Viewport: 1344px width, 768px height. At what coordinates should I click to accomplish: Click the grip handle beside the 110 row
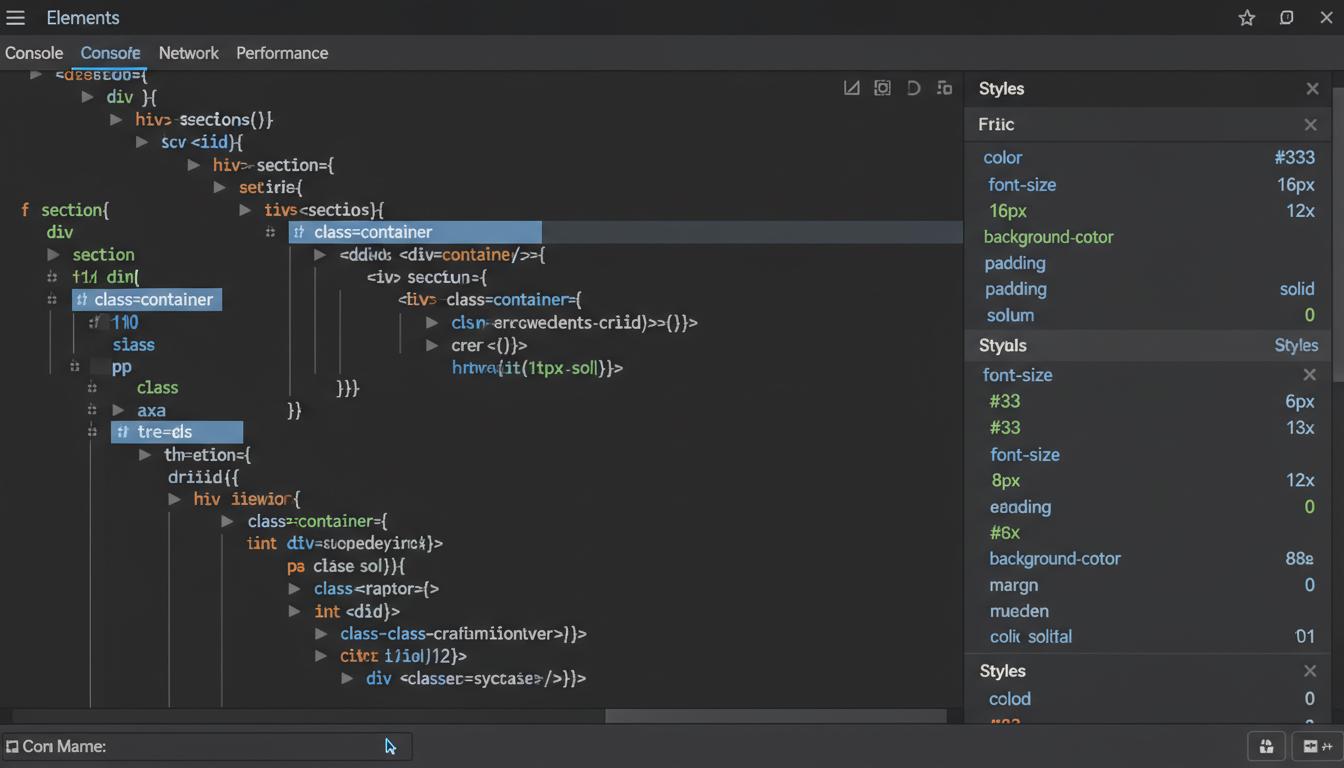pos(95,322)
